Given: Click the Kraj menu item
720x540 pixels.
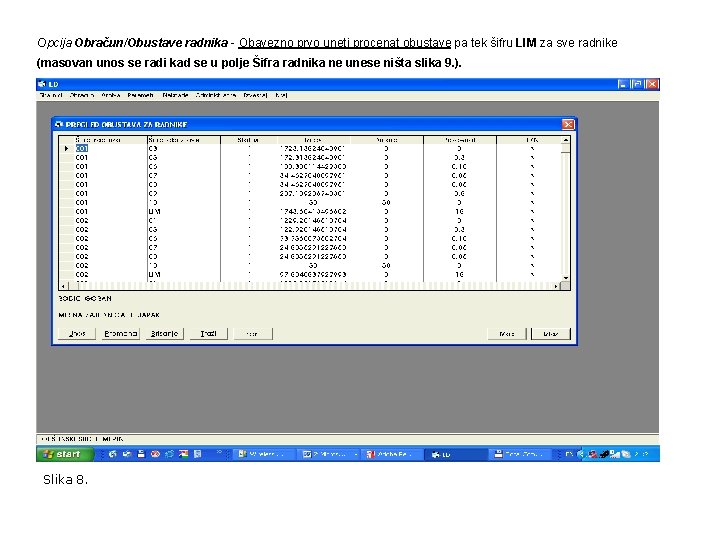Looking at the screenshot, I should (281, 95).
